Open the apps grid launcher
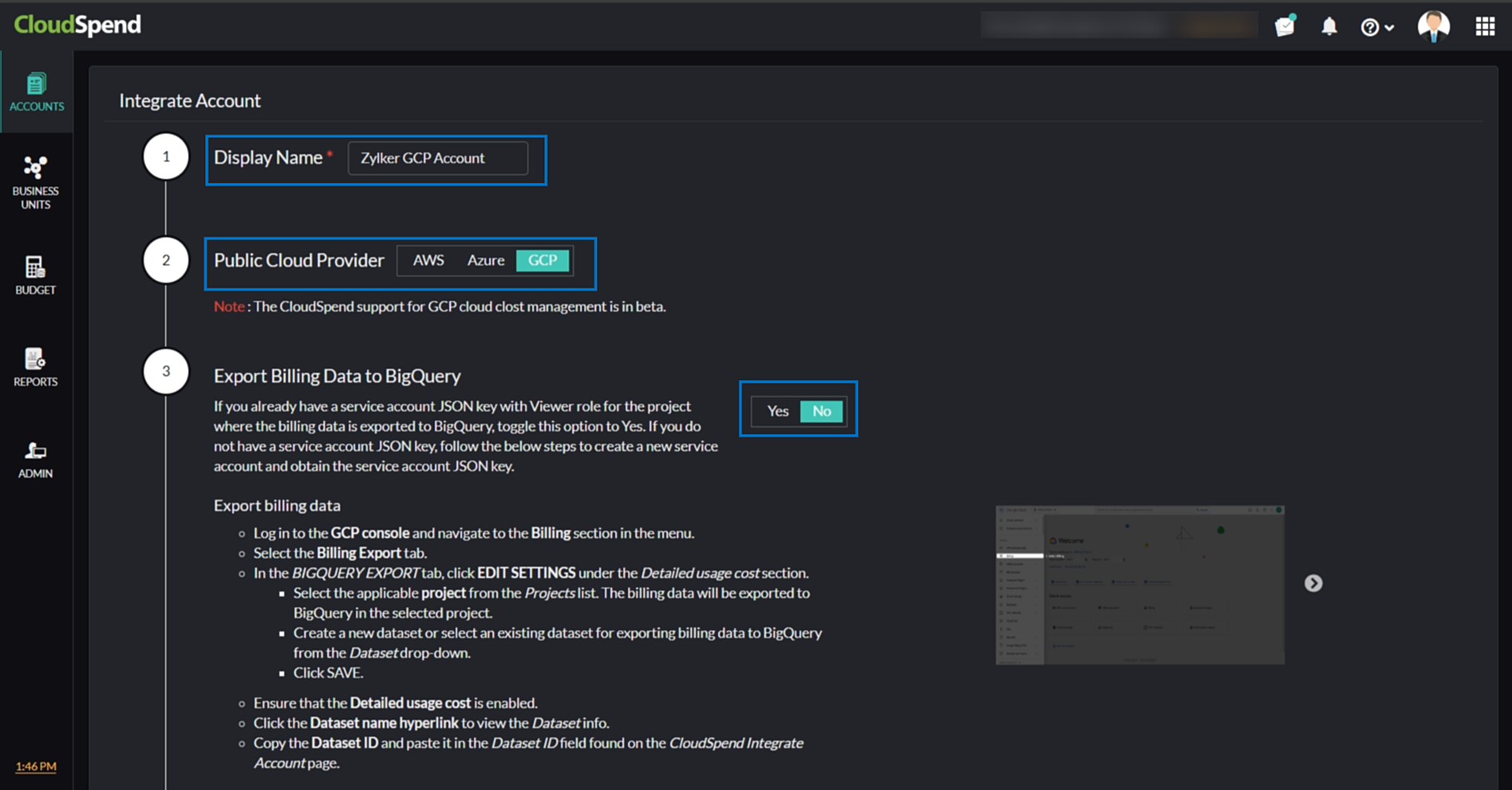 [x=1485, y=26]
